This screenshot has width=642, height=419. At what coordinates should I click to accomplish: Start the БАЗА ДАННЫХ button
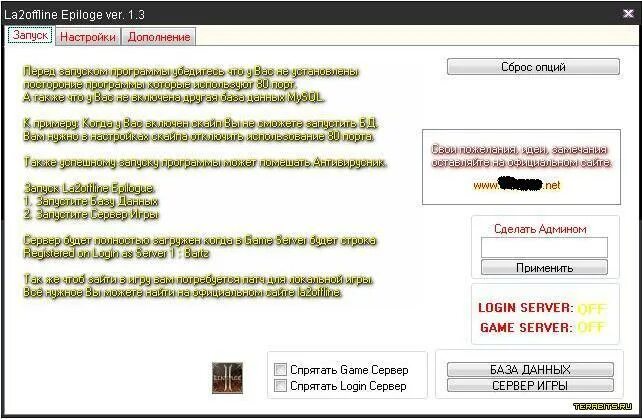(530, 370)
